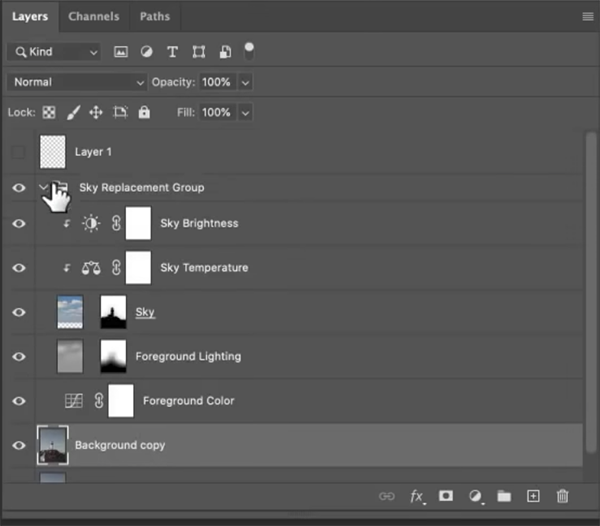Open the fx layer styles icon
The image size is (600, 526).
point(417,496)
